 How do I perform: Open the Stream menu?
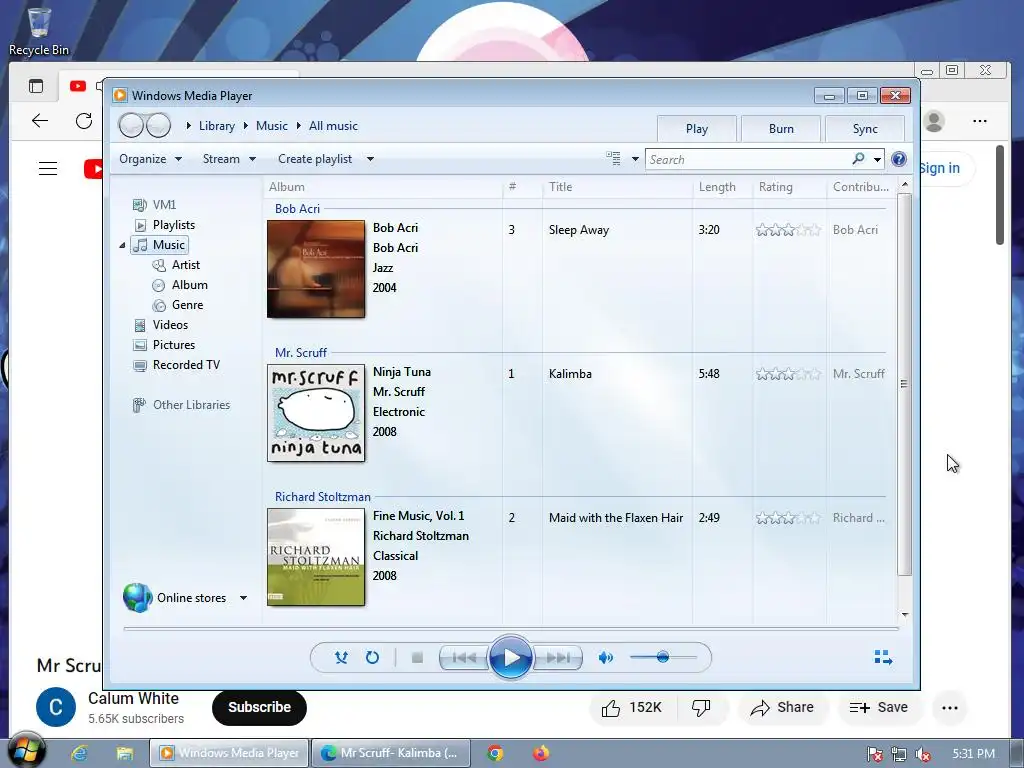coord(229,159)
